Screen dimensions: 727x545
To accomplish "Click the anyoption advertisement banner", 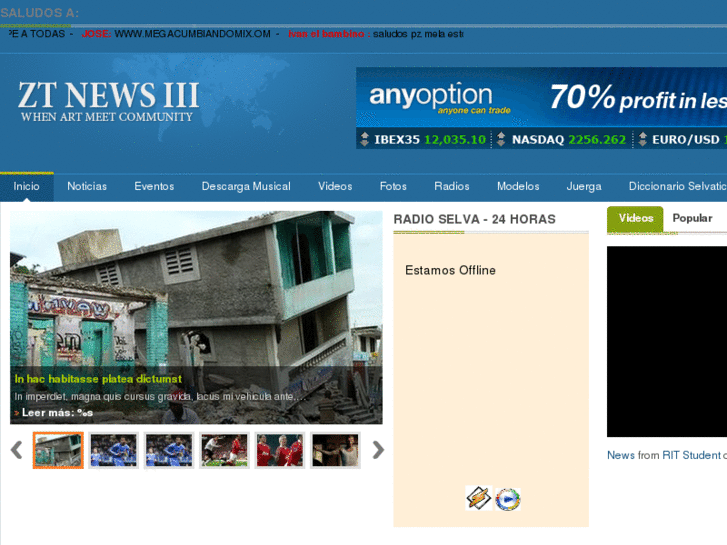I will coord(541,108).
